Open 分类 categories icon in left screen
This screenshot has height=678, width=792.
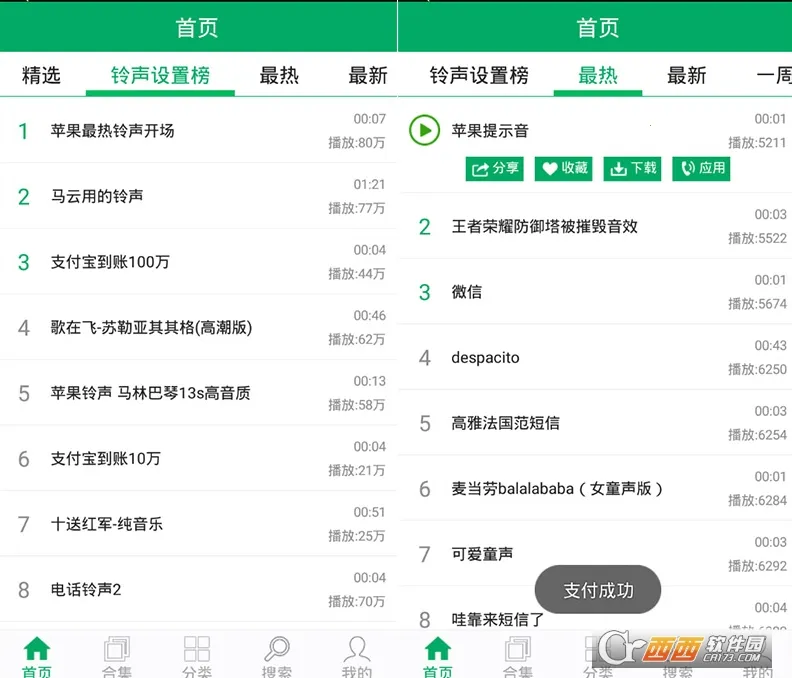point(197,655)
